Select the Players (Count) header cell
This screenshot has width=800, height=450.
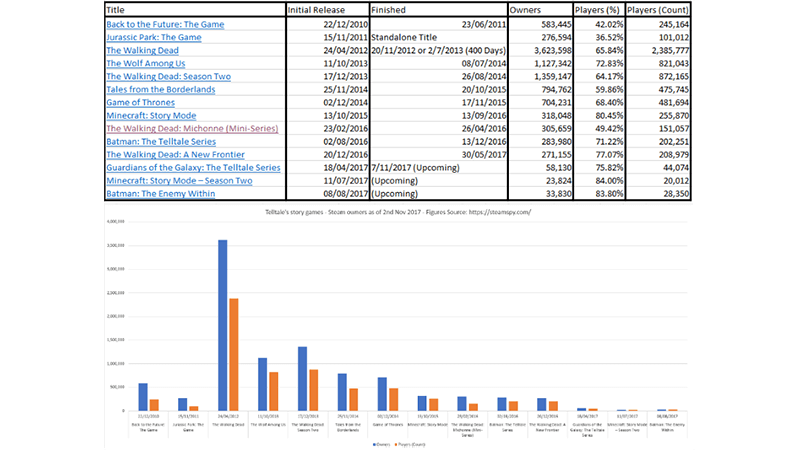661,8
